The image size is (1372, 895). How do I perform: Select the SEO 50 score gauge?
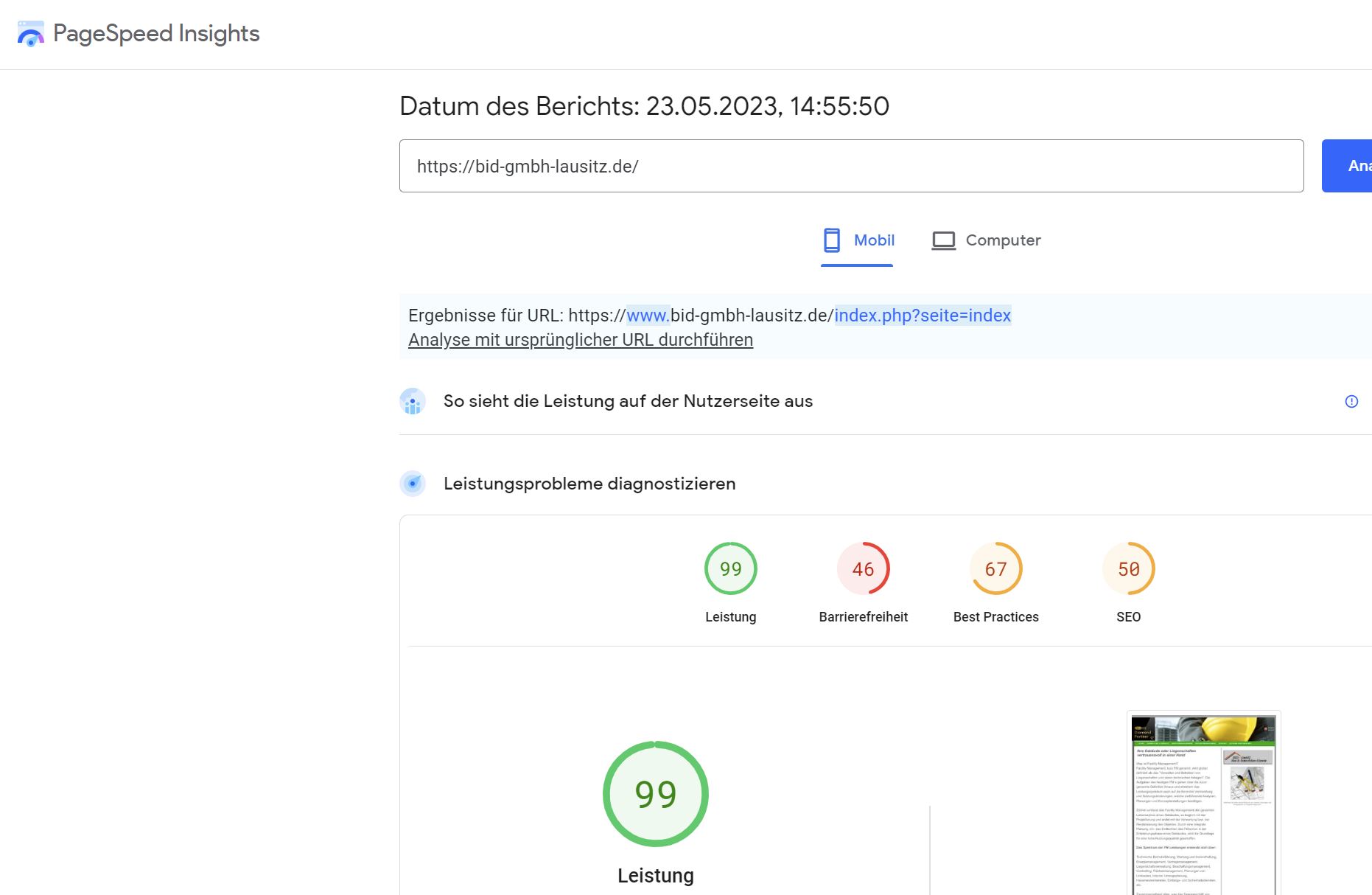pyautogui.click(x=1129, y=568)
